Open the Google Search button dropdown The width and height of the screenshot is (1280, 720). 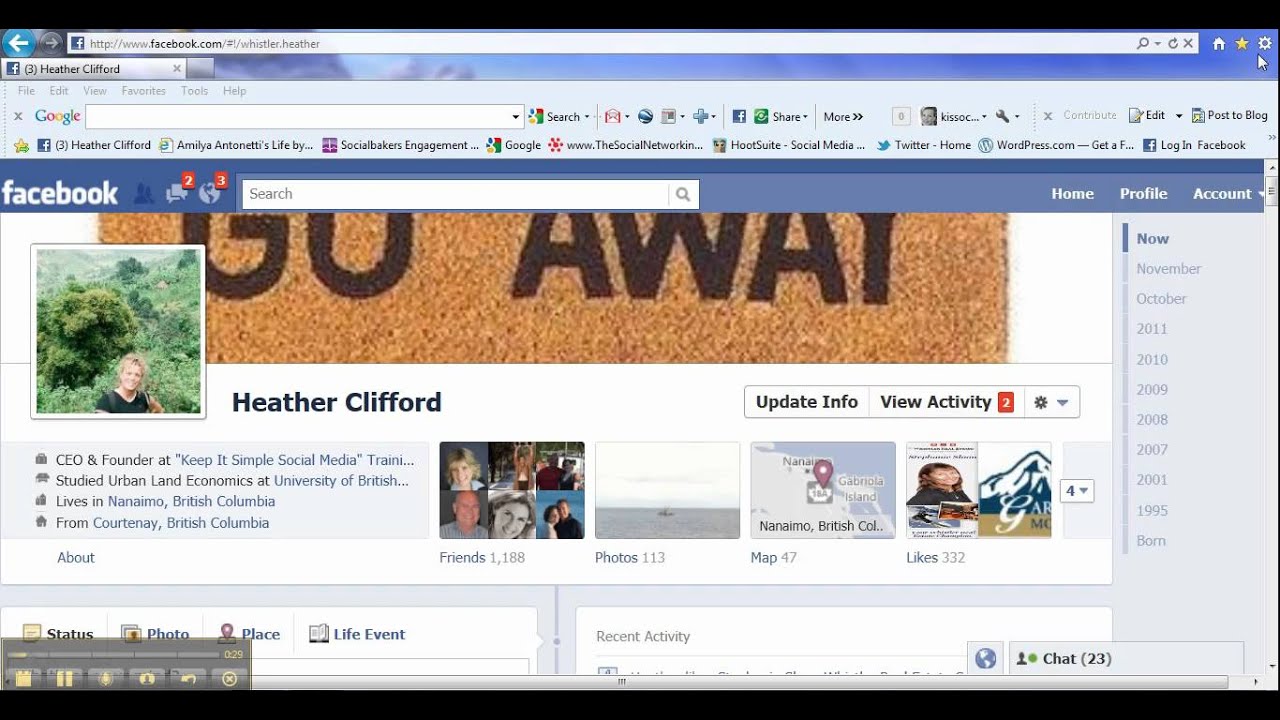[587, 116]
